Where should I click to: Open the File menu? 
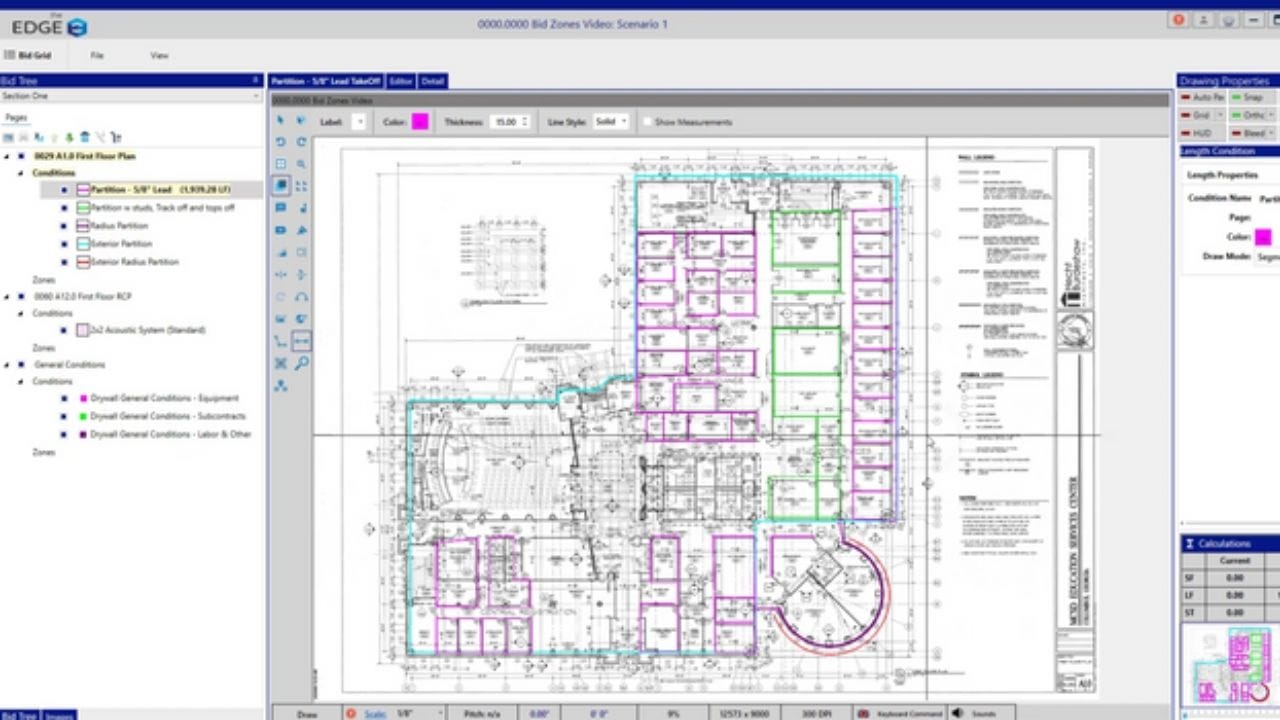[x=97, y=55]
